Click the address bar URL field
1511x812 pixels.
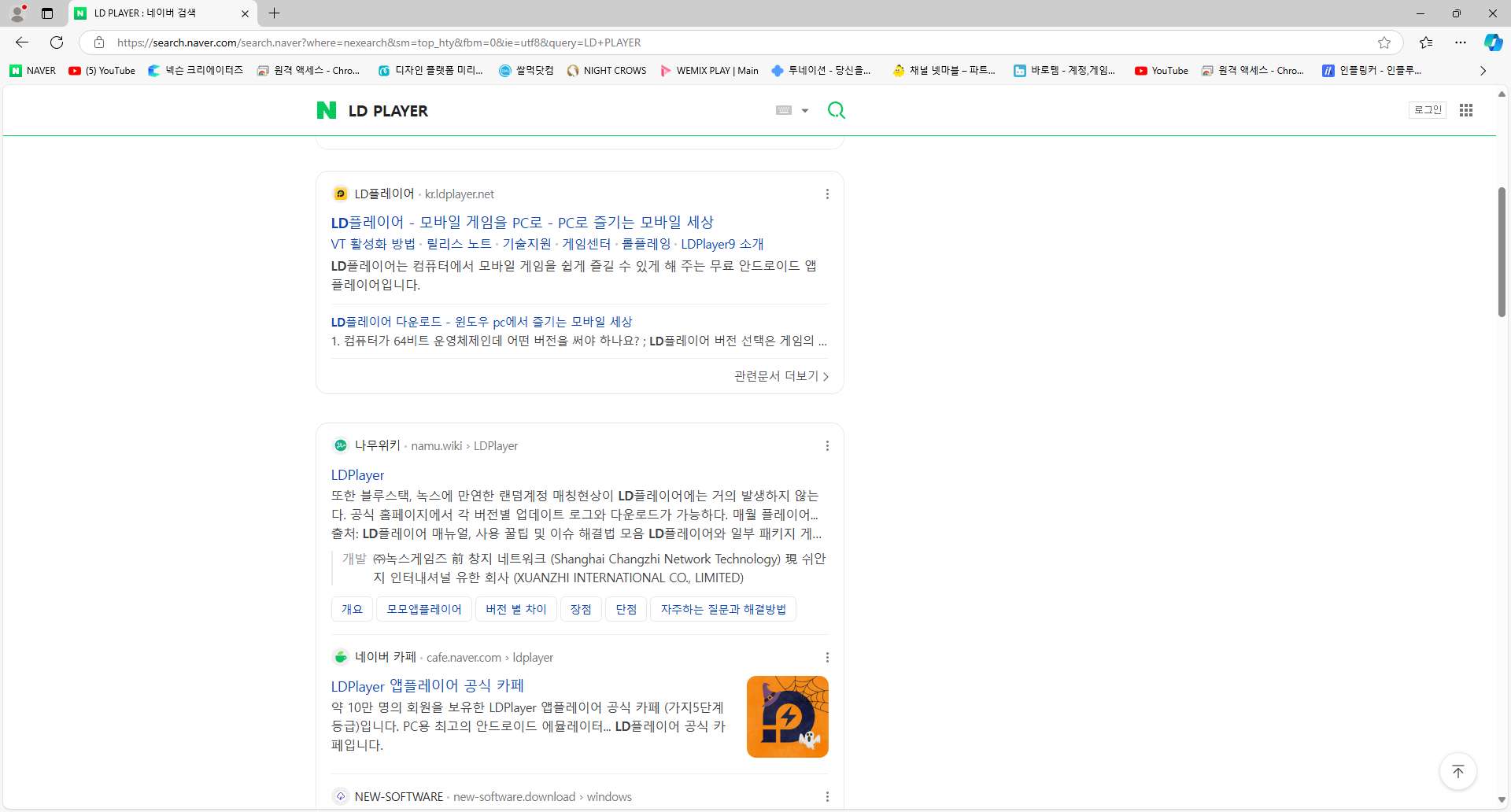point(740,42)
